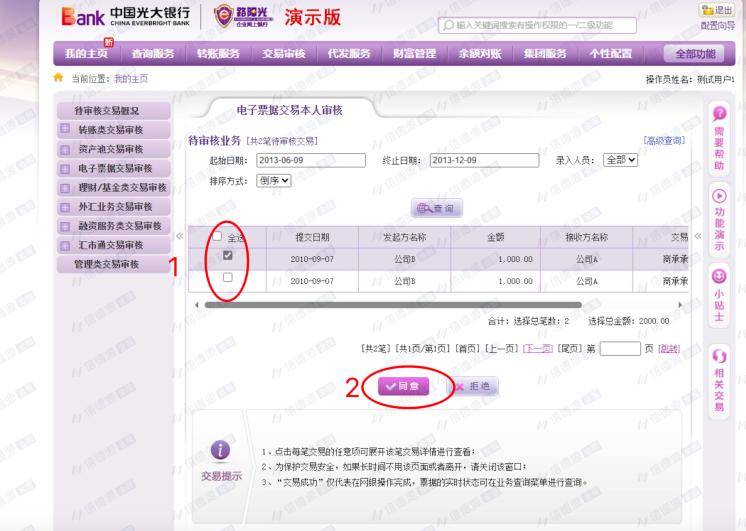
Task: Focus the 终止日期 date field
Action: click(484, 160)
